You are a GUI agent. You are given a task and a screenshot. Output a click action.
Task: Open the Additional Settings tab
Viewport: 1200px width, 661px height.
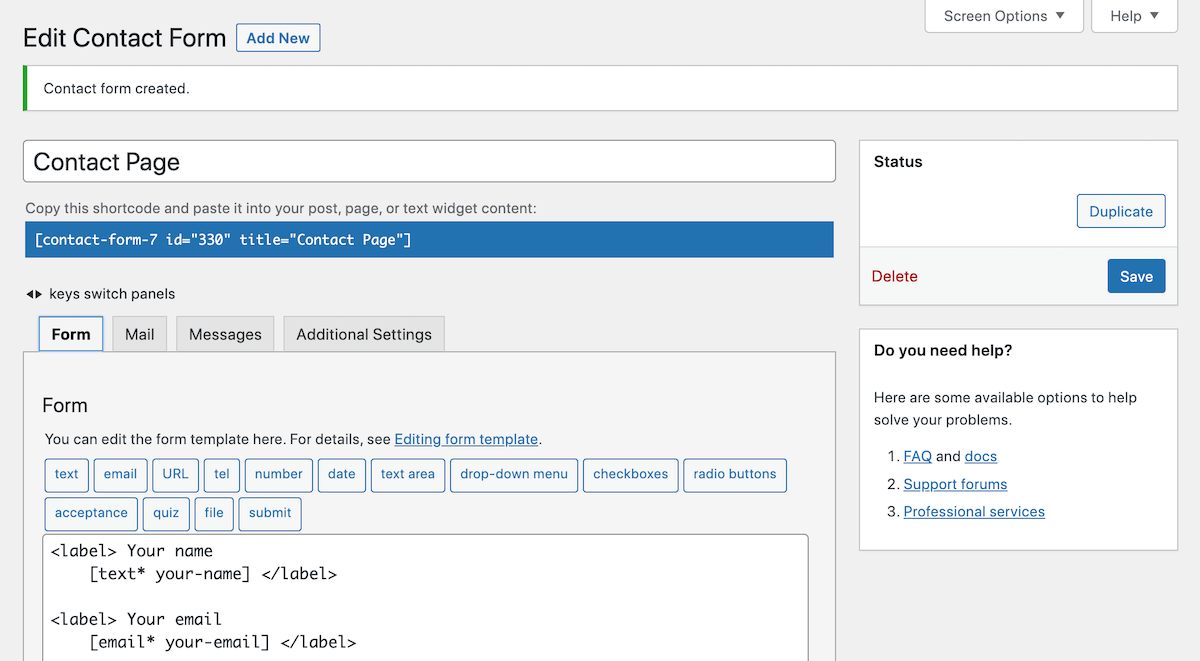(364, 334)
